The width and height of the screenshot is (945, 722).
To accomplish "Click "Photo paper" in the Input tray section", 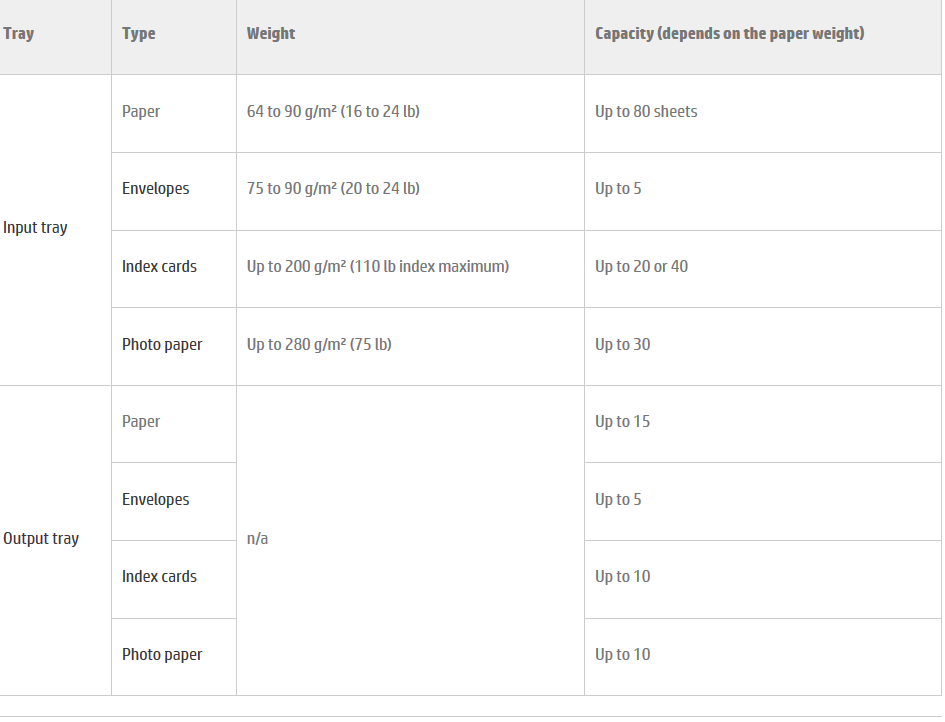I will (x=162, y=345).
